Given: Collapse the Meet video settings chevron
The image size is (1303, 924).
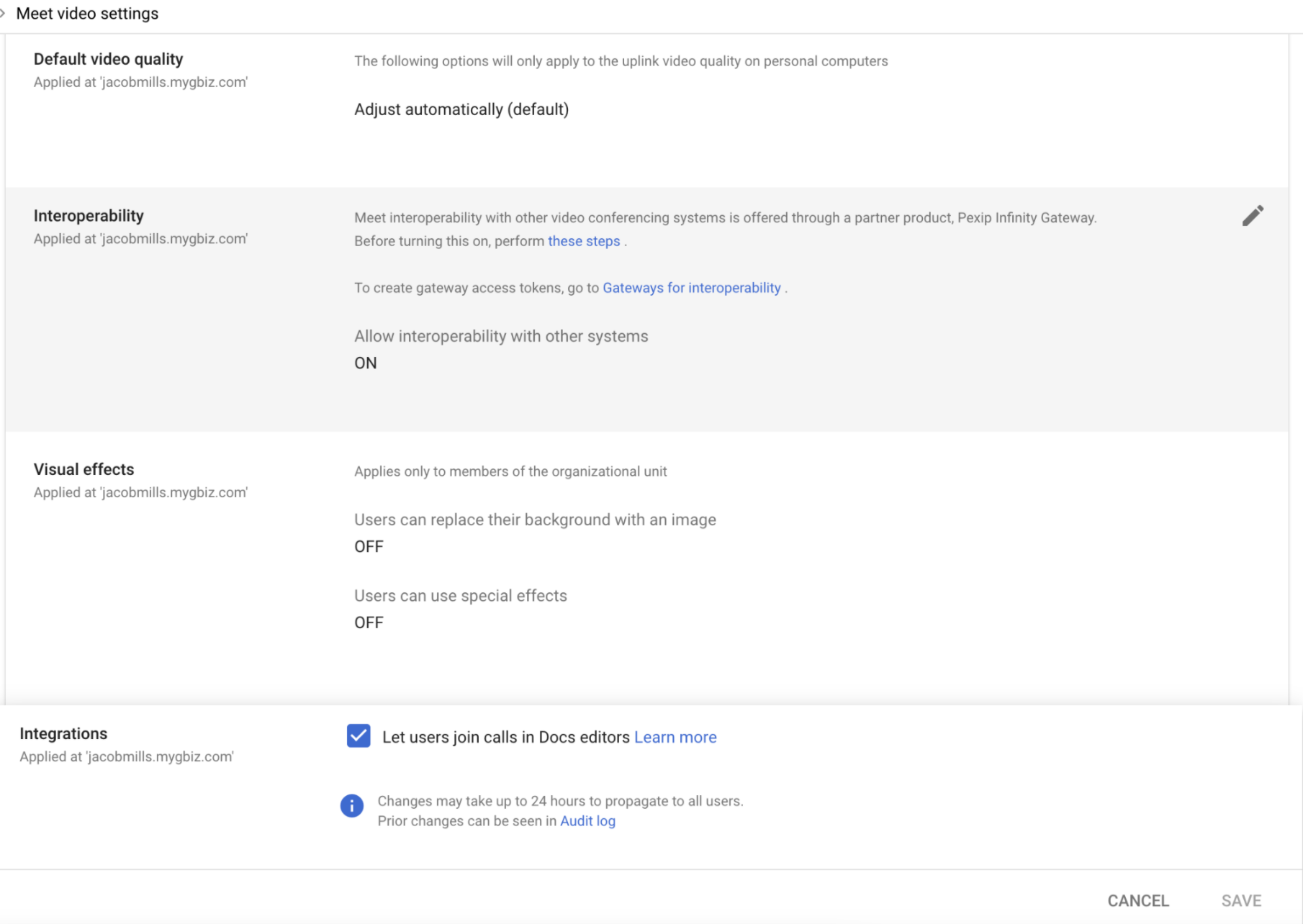Looking at the screenshot, I should (4, 13).
